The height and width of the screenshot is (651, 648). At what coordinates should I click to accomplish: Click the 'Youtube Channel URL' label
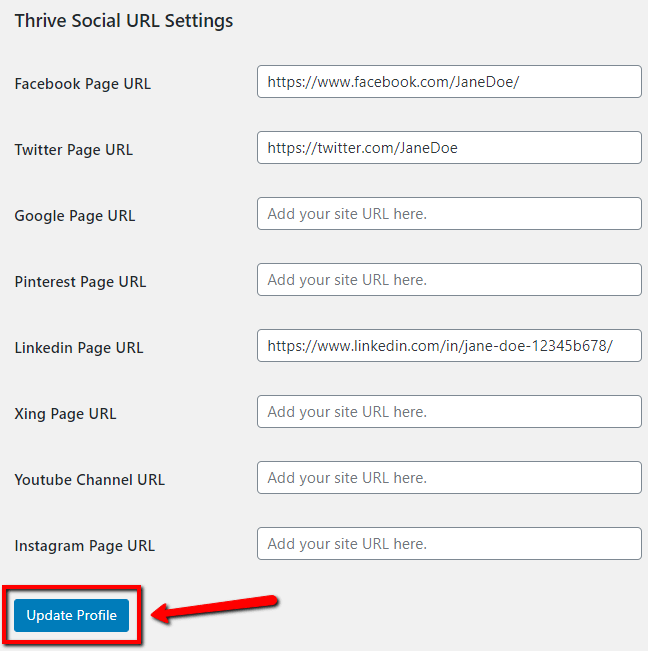click(x=90, y=480)
